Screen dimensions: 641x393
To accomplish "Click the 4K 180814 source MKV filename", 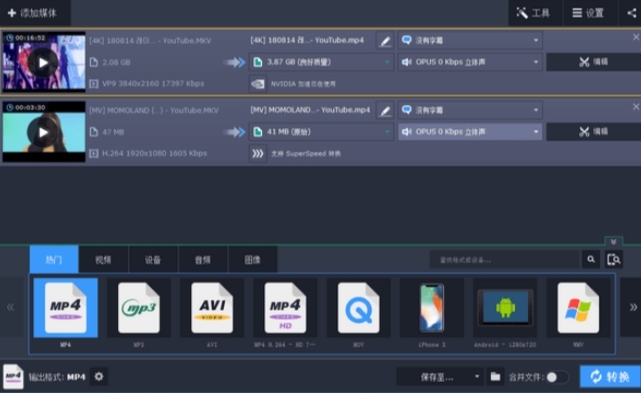I will [150, 40].
